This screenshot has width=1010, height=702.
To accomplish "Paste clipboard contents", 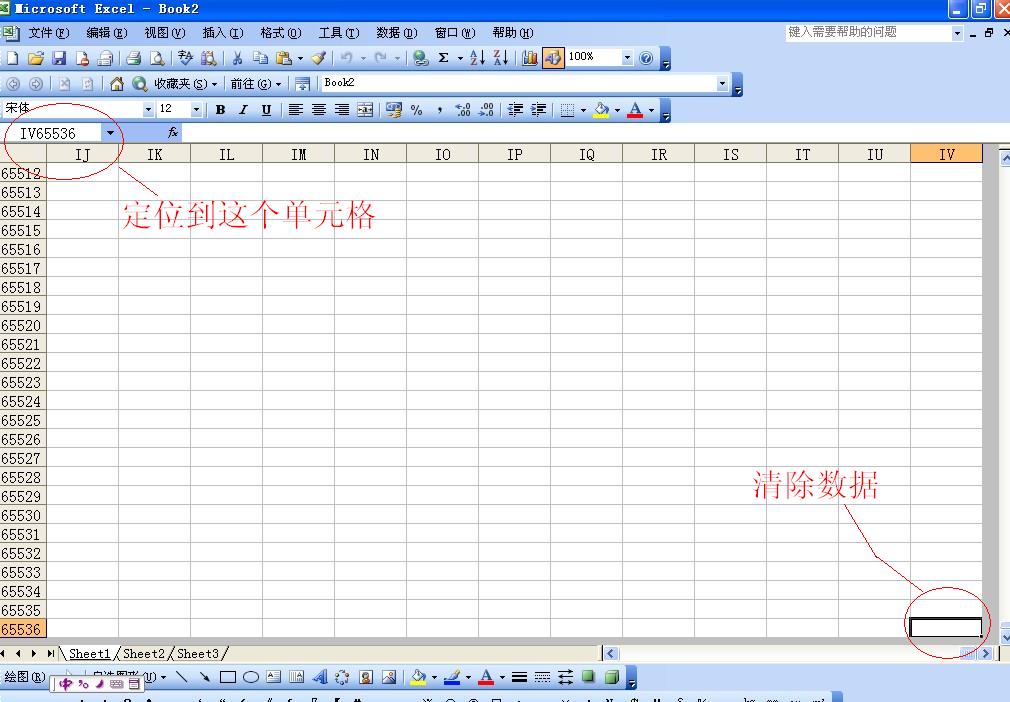I will point(283,58).
